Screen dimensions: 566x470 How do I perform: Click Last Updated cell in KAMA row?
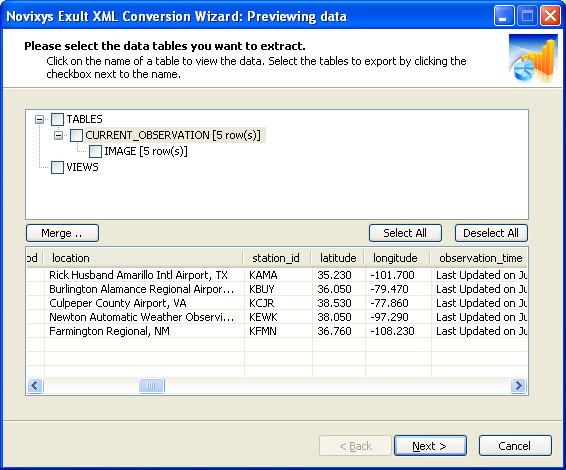(479, 275)
